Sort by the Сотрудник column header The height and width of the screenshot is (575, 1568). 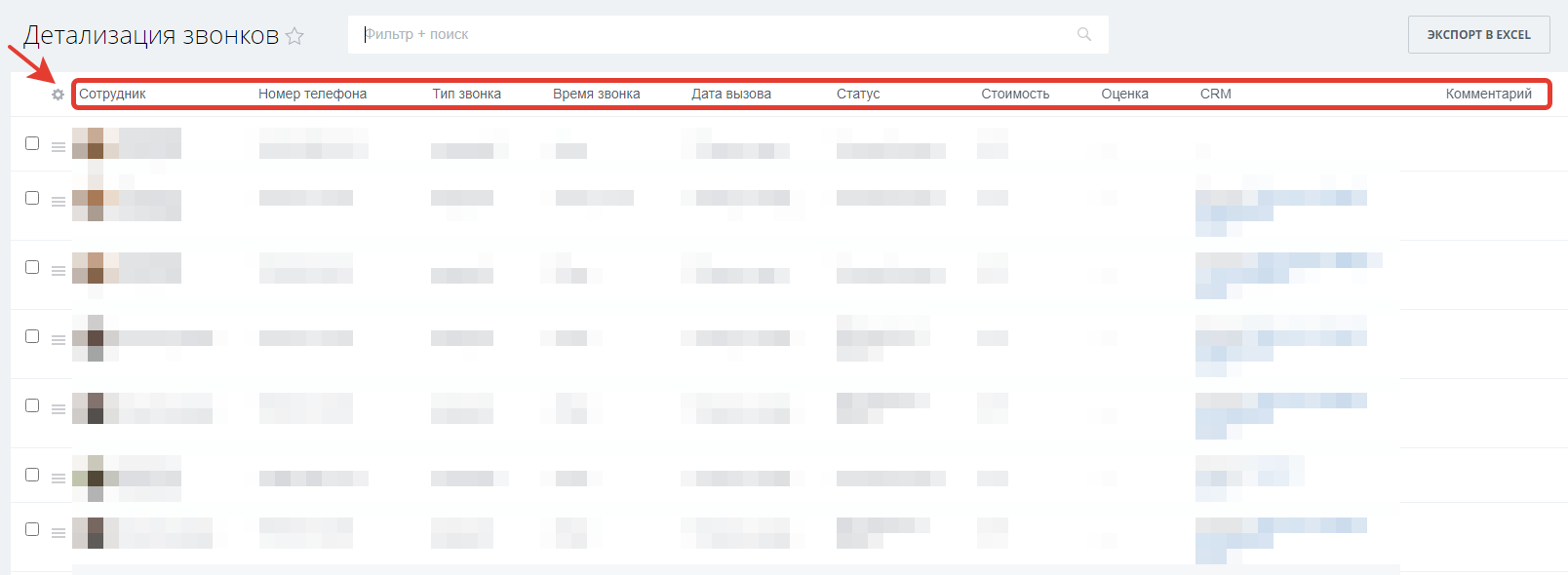(112, 94)
